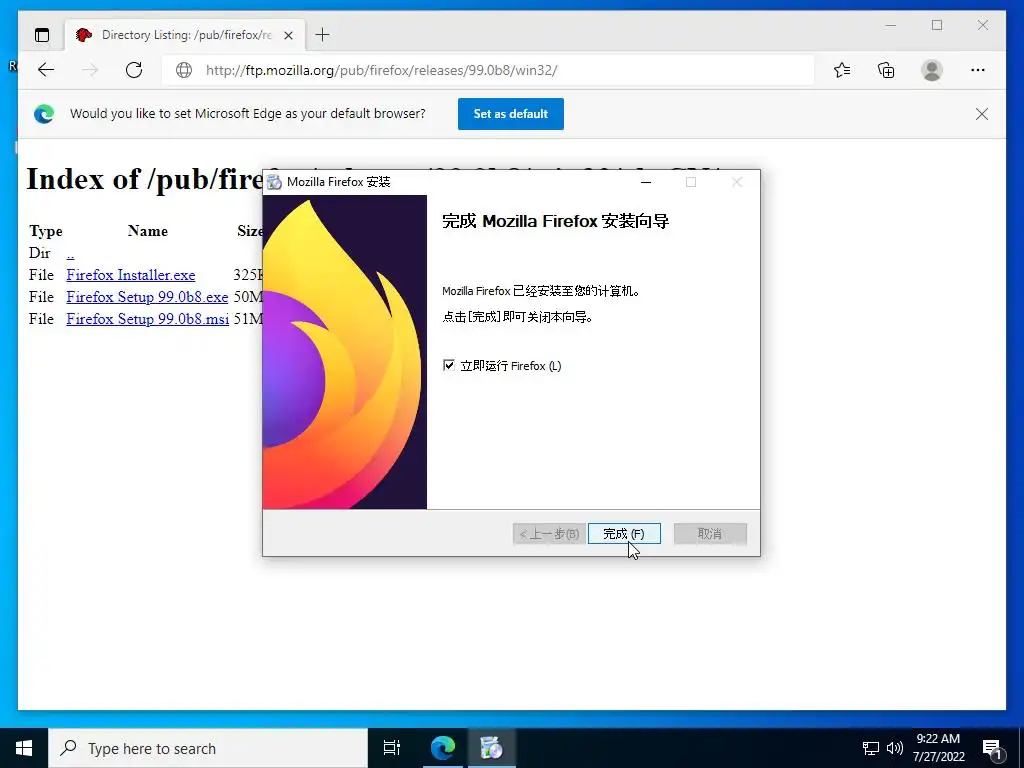The width and height of the screenshot is (1024, 768).
Task: Click the 上一步 back button in installer
Action: pyautogui.click(x=549, y=534)
